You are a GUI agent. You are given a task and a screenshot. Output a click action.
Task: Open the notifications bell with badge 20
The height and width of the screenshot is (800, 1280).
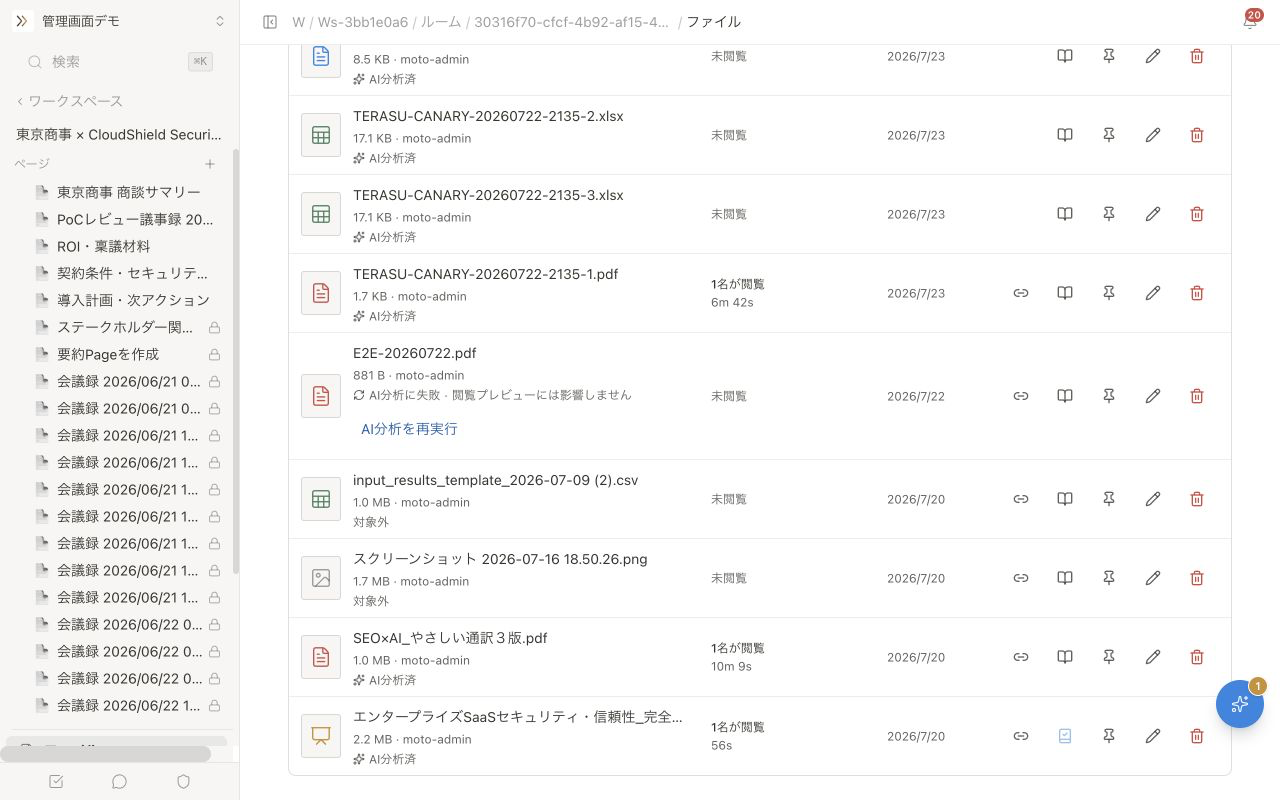pyautogui.click(x=1250, y=21)
